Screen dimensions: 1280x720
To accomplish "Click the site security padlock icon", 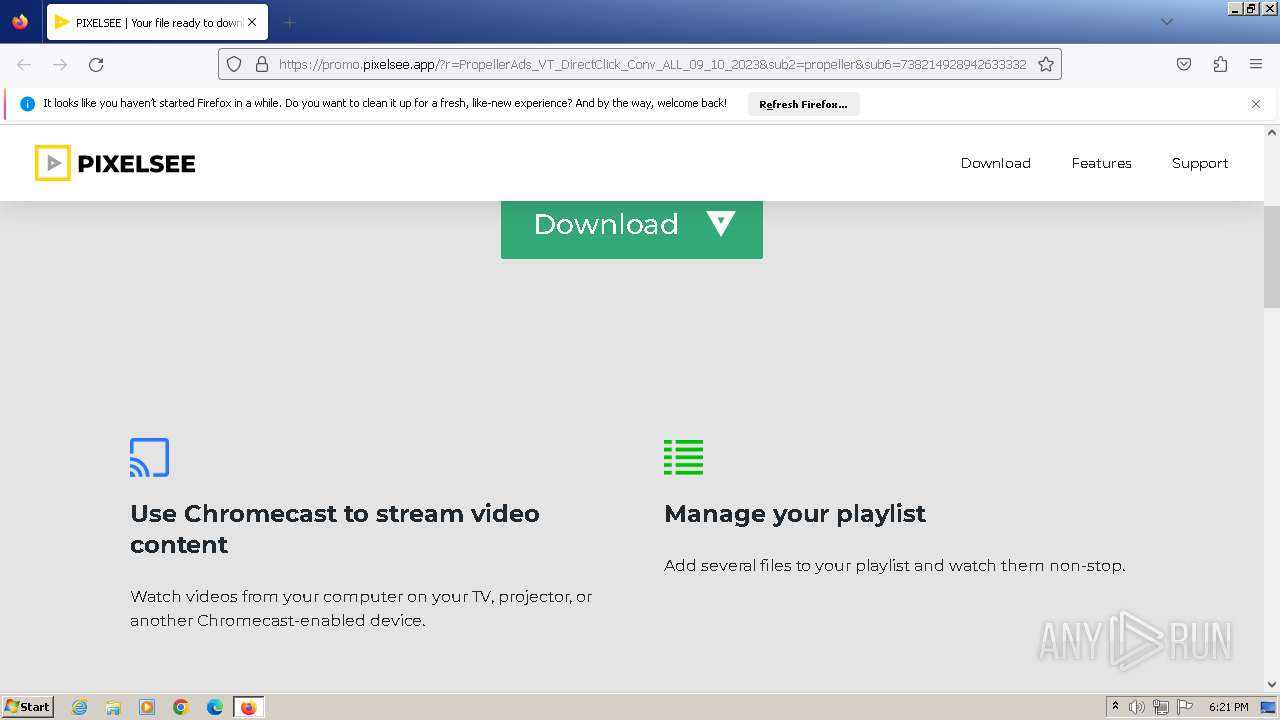I will click(x=262, y=64).
